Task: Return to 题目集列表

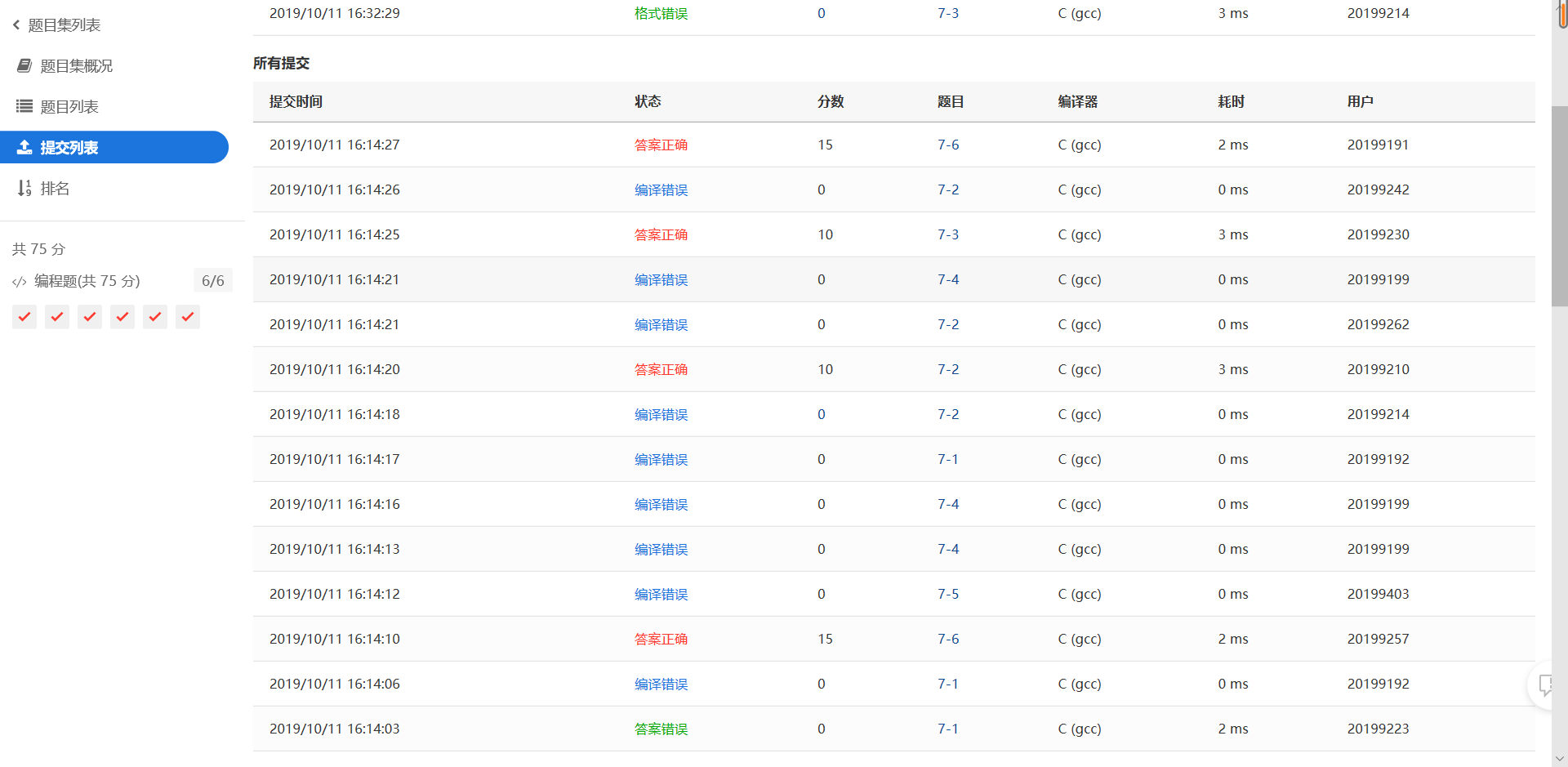Action: tap(65, 25)
